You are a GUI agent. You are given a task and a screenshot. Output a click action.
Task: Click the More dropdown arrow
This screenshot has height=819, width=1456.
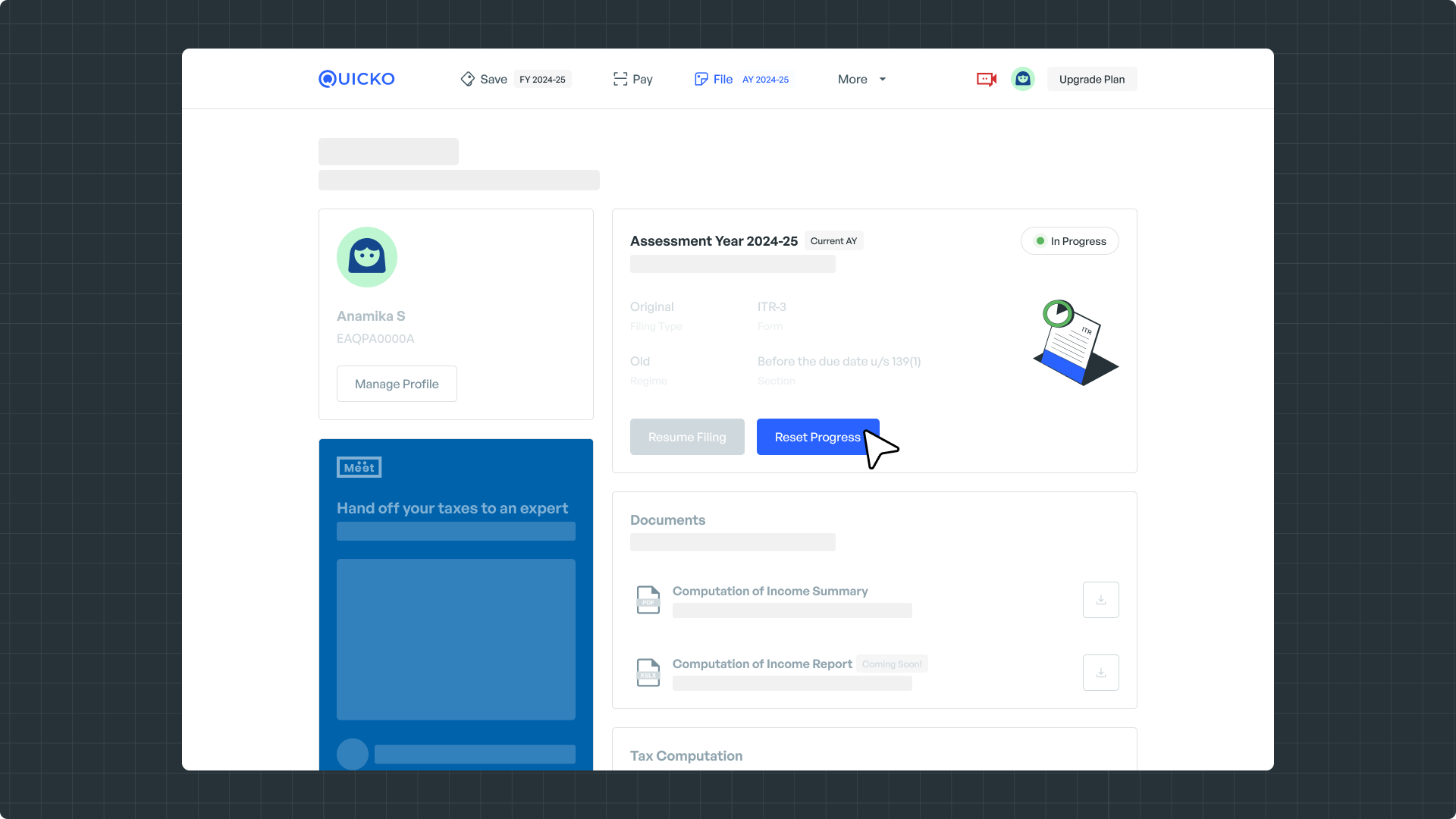point(883,79)
